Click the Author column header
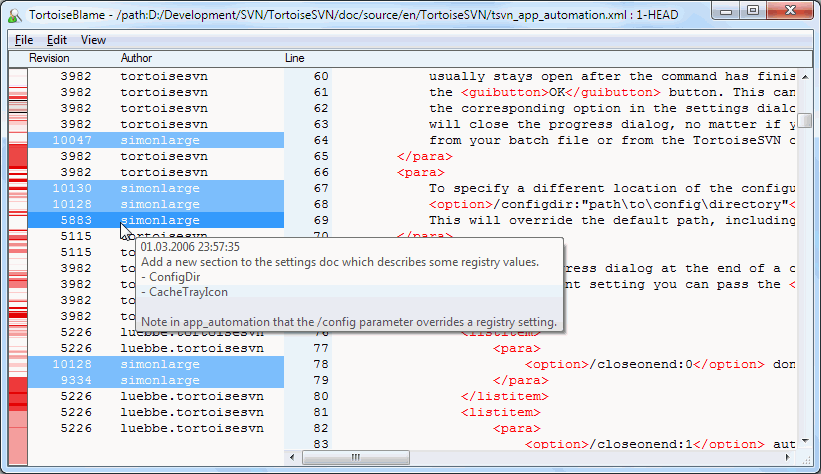The width and height of the screenshot is (821, 474). 136,59
